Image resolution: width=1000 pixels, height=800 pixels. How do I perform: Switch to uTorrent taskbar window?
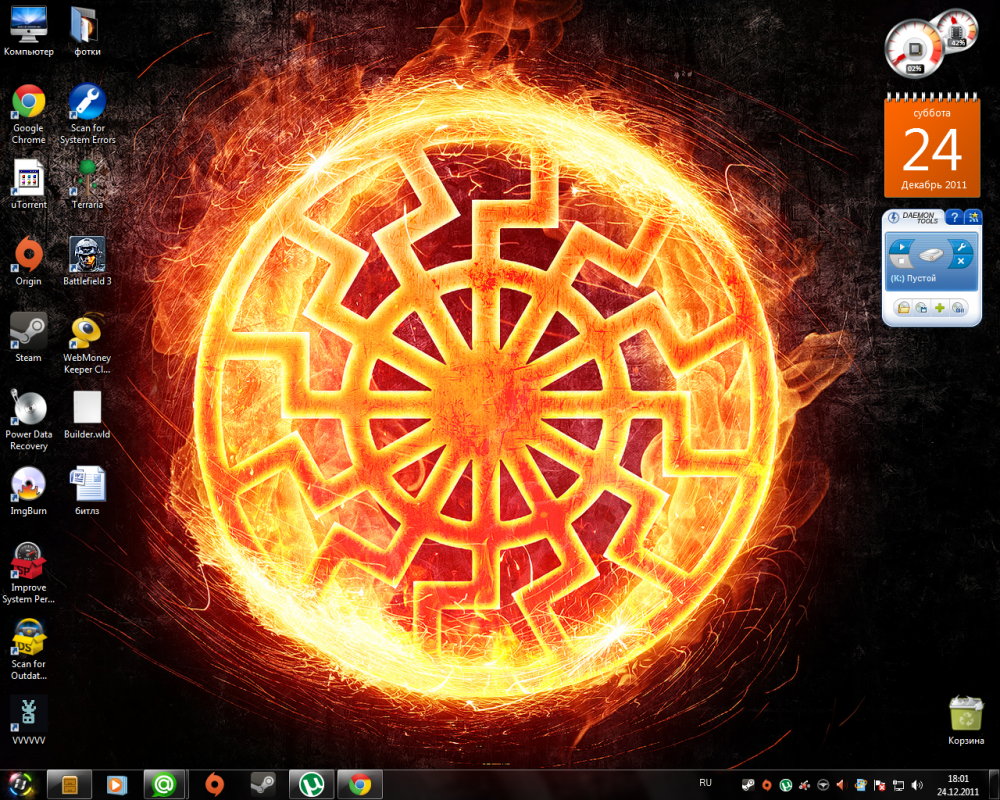click(311, 785)
